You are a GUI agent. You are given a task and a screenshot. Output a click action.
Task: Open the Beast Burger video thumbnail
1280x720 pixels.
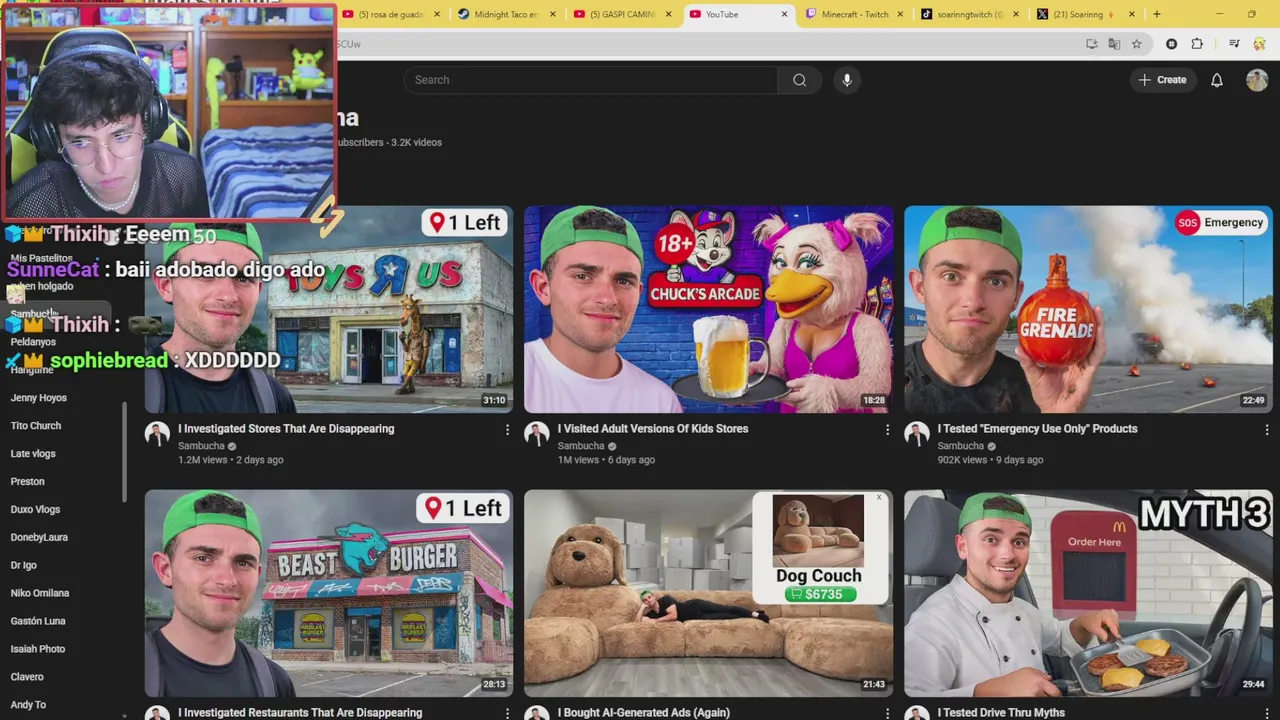pyautogui.click(x=329, y=593)
